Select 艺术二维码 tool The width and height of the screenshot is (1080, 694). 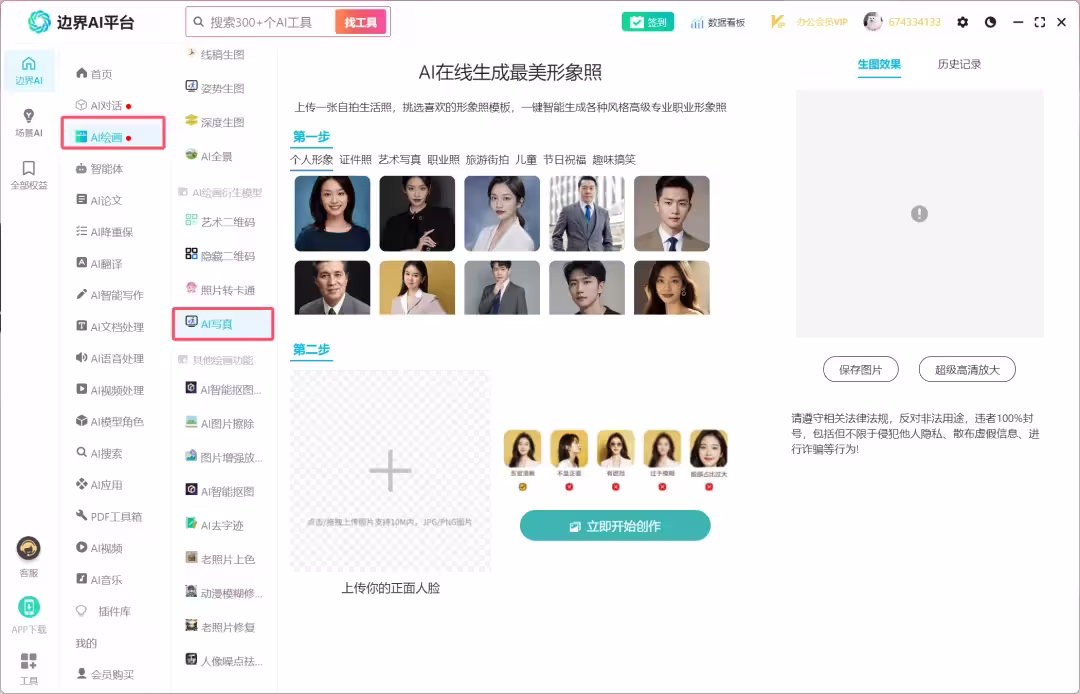pyautogui.click(x=220, y=222)
